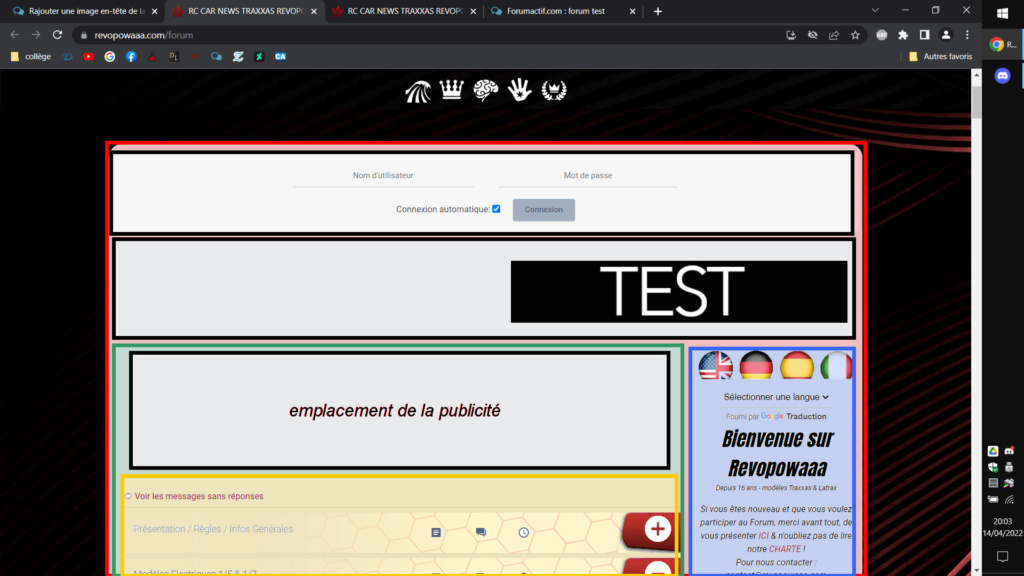Click the scrollbar down arrow
This screenshot has height=576, width=1024.
pyautogui.click(x=976, y=570)
